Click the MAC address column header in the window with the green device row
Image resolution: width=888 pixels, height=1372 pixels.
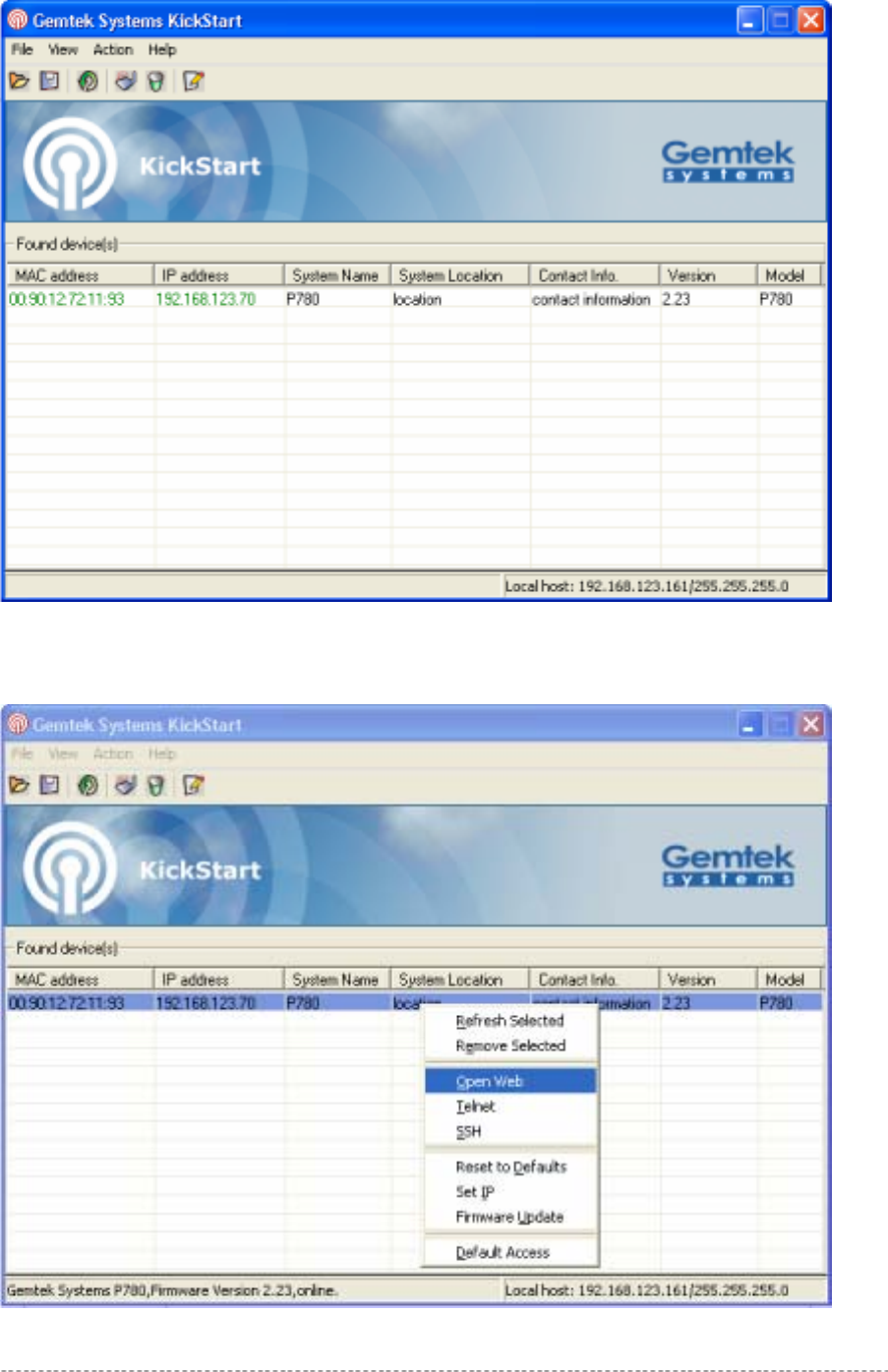coord(81,275)
